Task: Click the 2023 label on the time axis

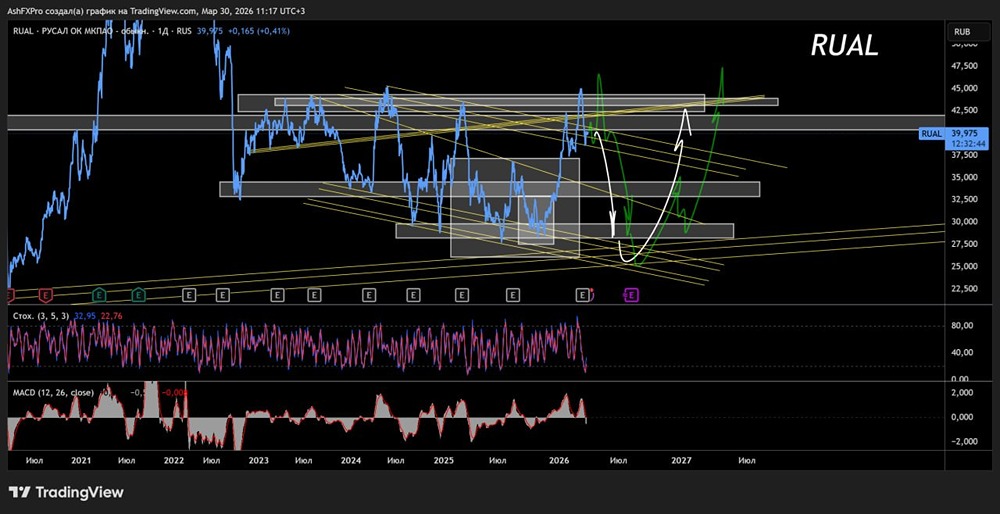Action: pos(258,460)
